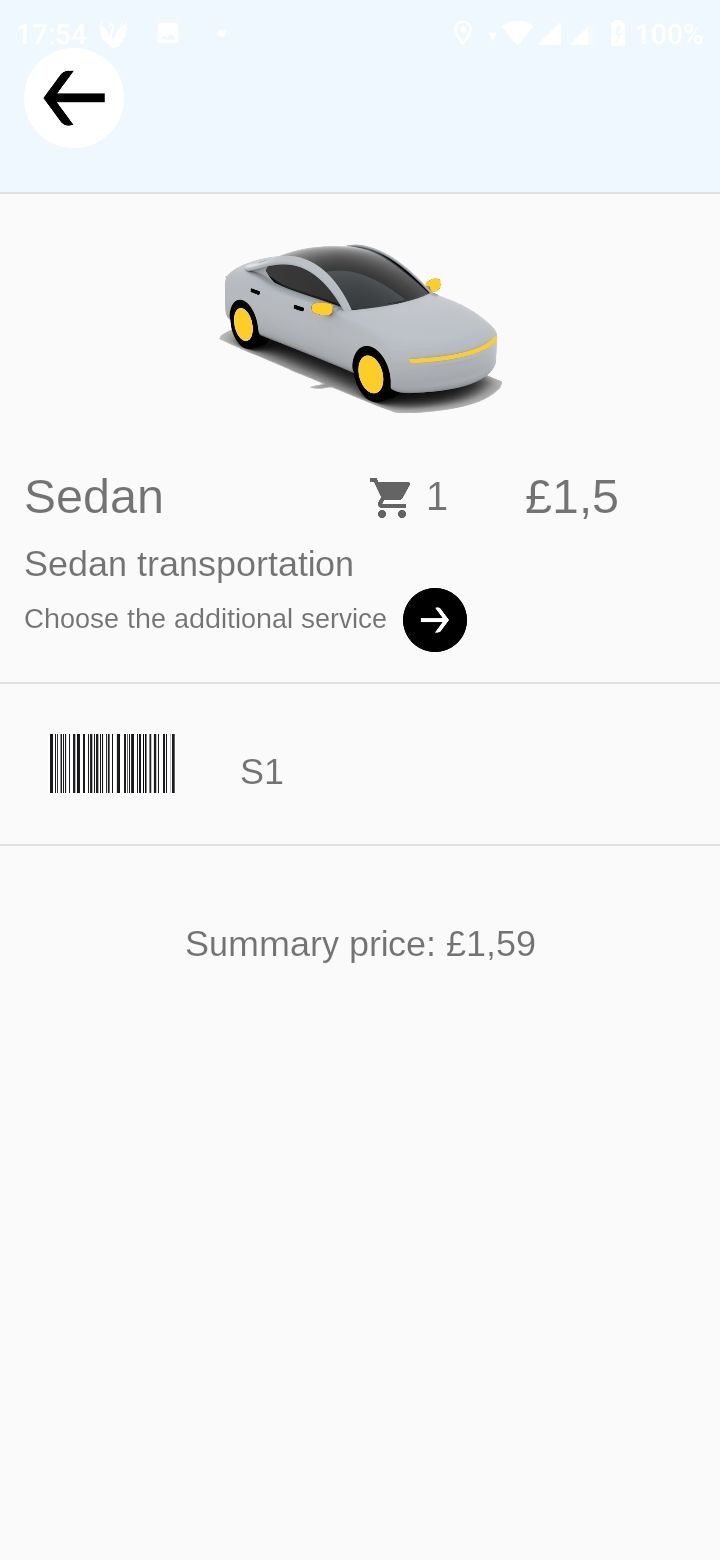Screen dimensions: 720x1560
Task: Tap the "Sedan transportation" description
Action: pos(189,564)
